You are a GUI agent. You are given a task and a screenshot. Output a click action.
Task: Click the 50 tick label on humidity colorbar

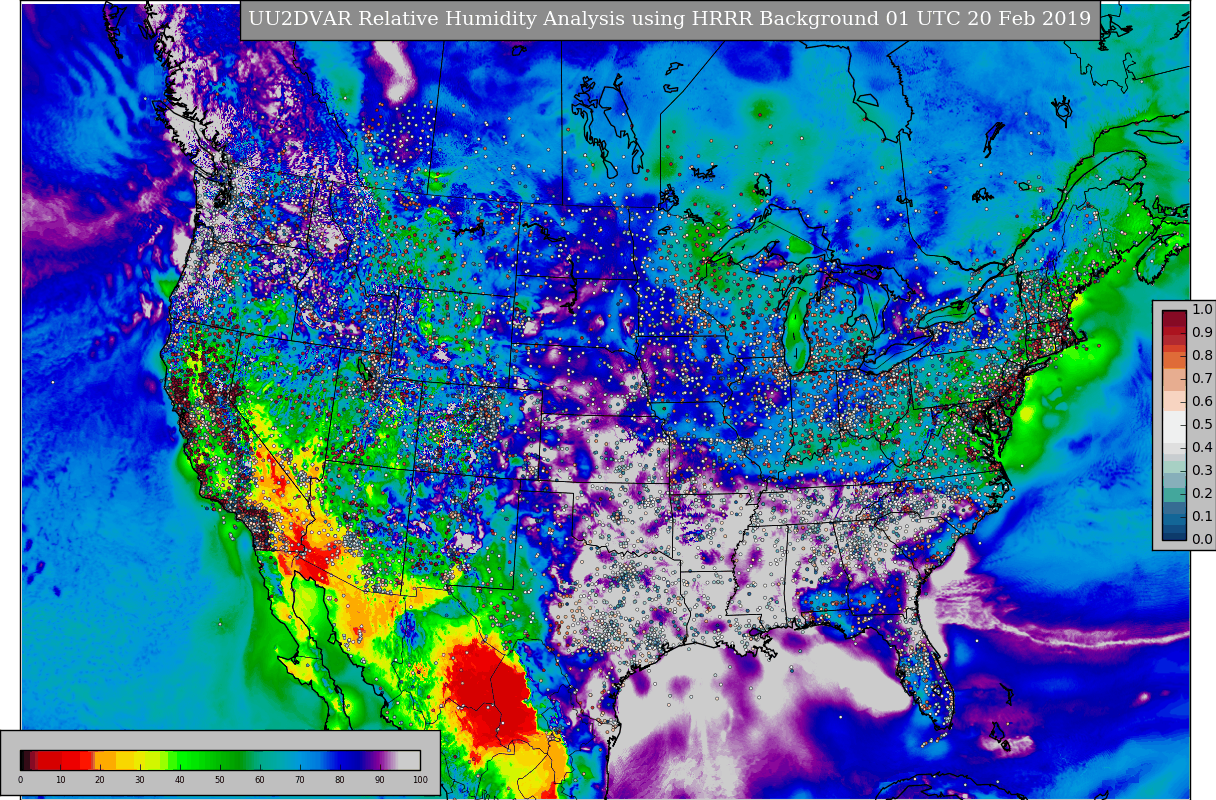pyautogui.click(x=220, y=780)
